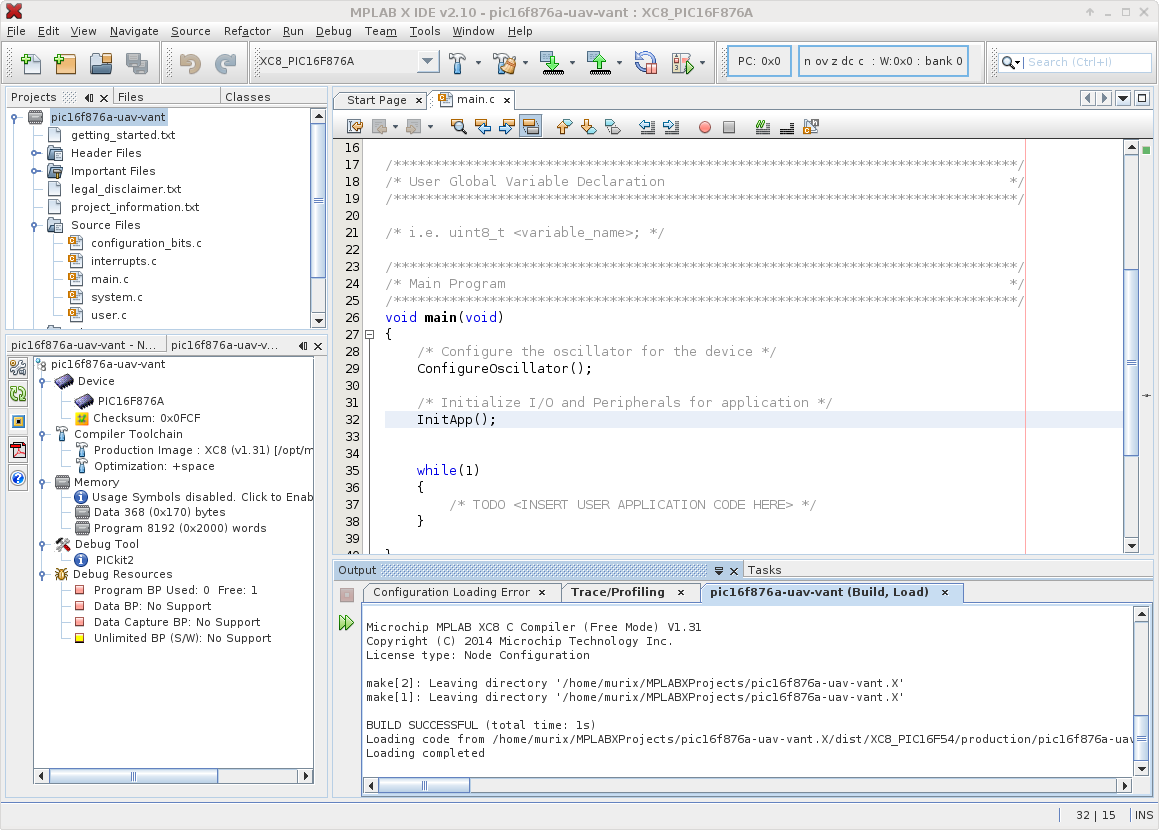The height and width of the screenshot is (830, 1159).
Task: Click the Uncomment lines editor icon
Action: 786,127
